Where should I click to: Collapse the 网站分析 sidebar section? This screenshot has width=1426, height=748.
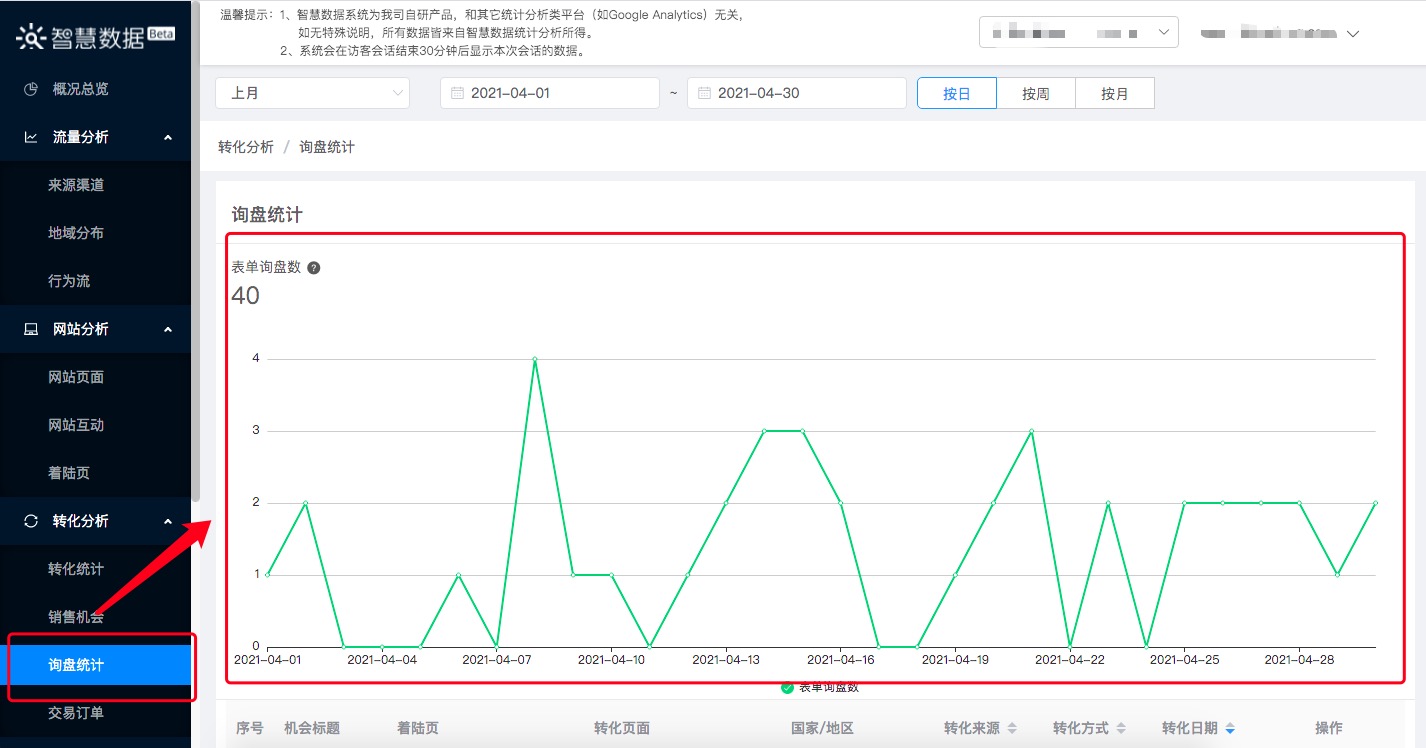tap(168, 329)
